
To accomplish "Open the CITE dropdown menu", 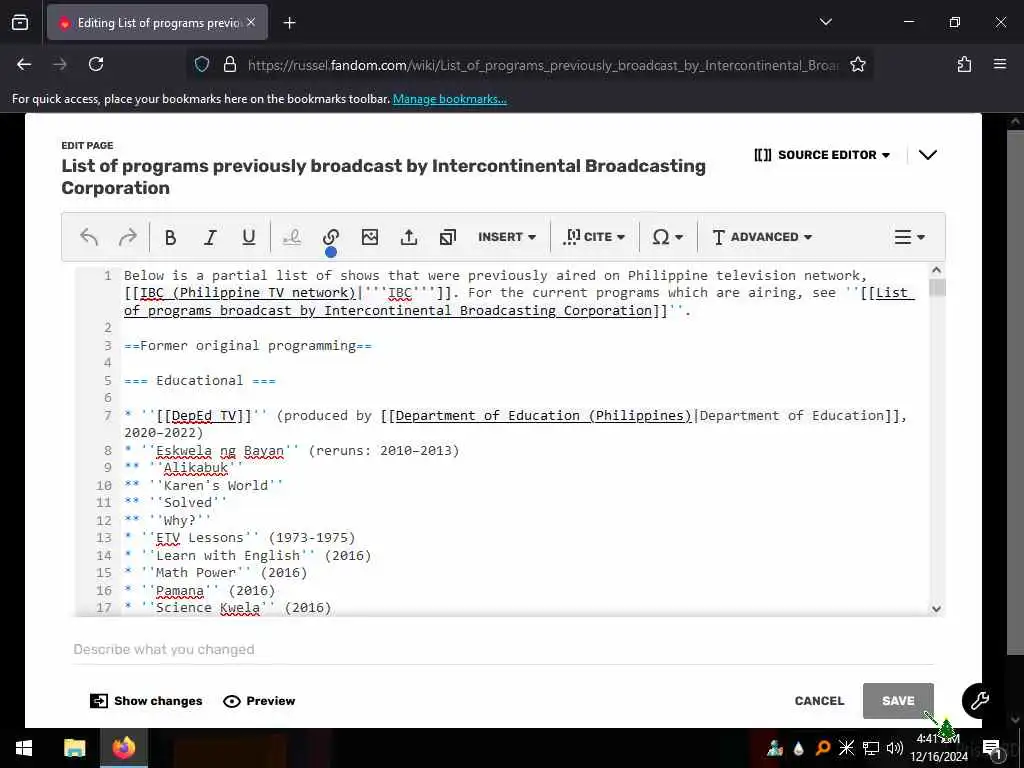I will pyautogui.click(x=594, y=237).
